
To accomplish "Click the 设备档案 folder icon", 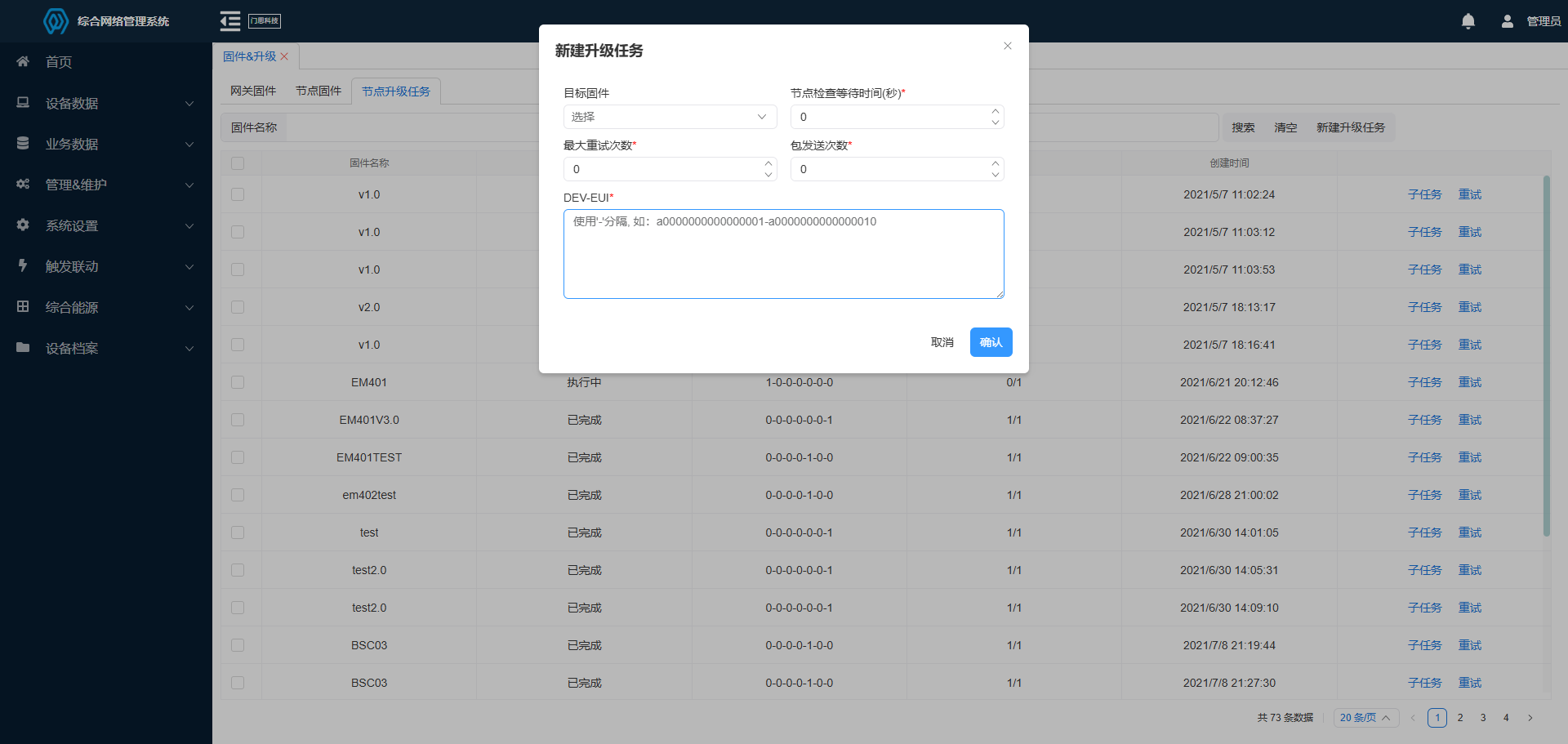I will tap(23, 347).
